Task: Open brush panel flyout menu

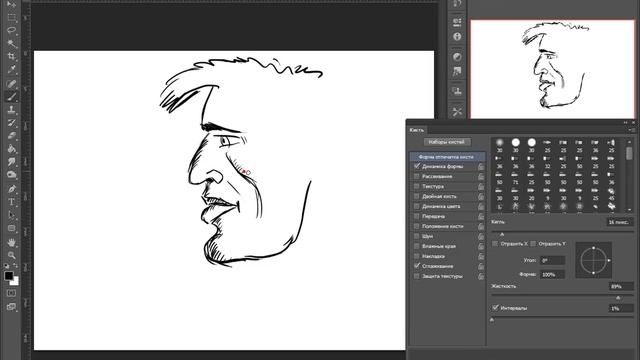Action: click(632, 130)
